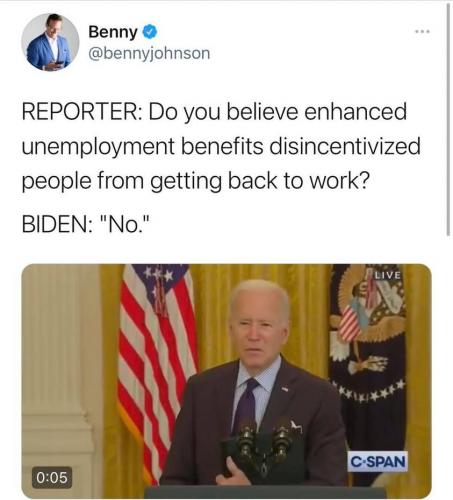
Task: Click the BIDEN: "No." reply line
Action: [x=86, y=224]
